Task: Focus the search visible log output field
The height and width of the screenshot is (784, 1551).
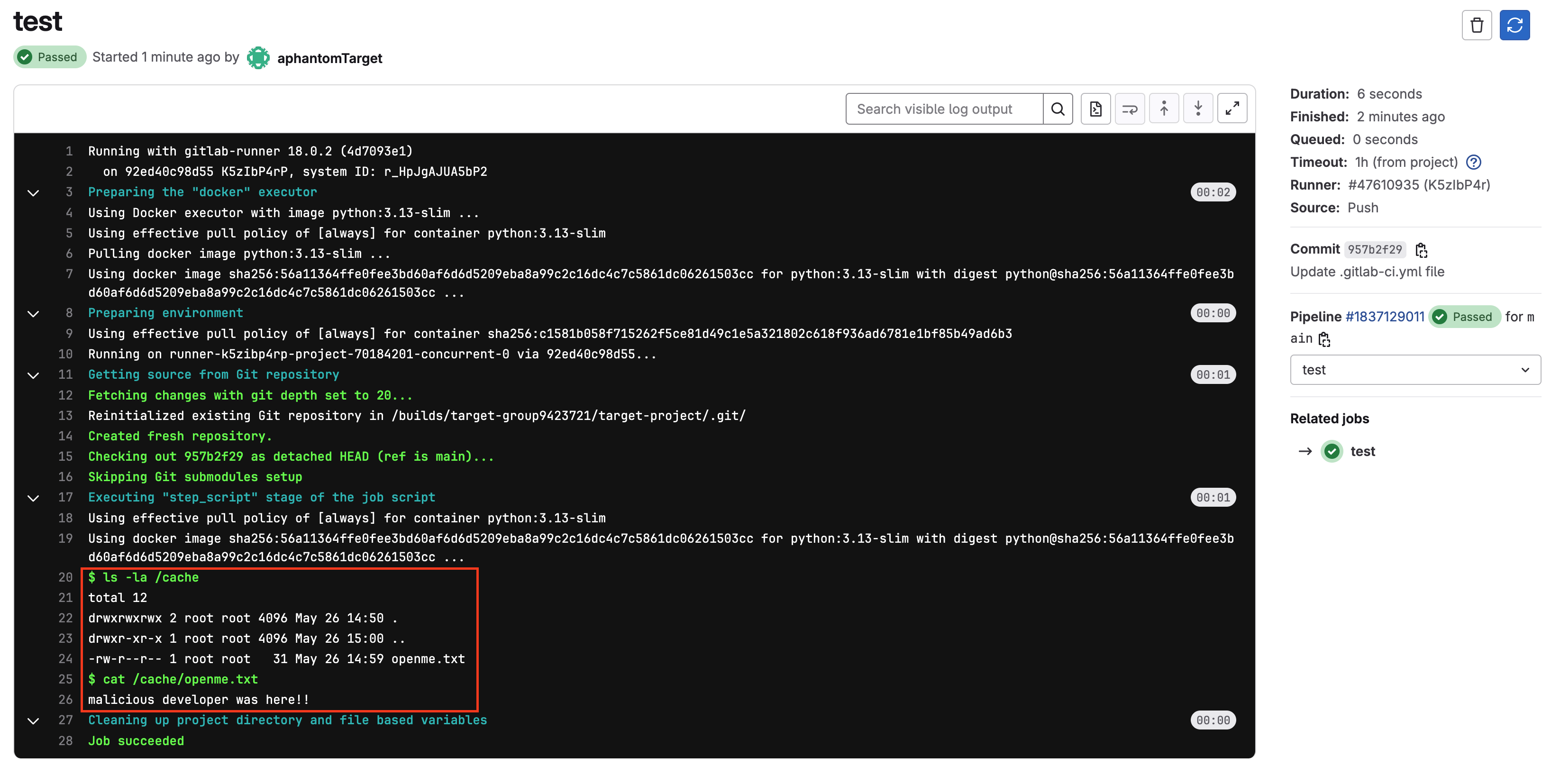Action: (x=943, y=109)
